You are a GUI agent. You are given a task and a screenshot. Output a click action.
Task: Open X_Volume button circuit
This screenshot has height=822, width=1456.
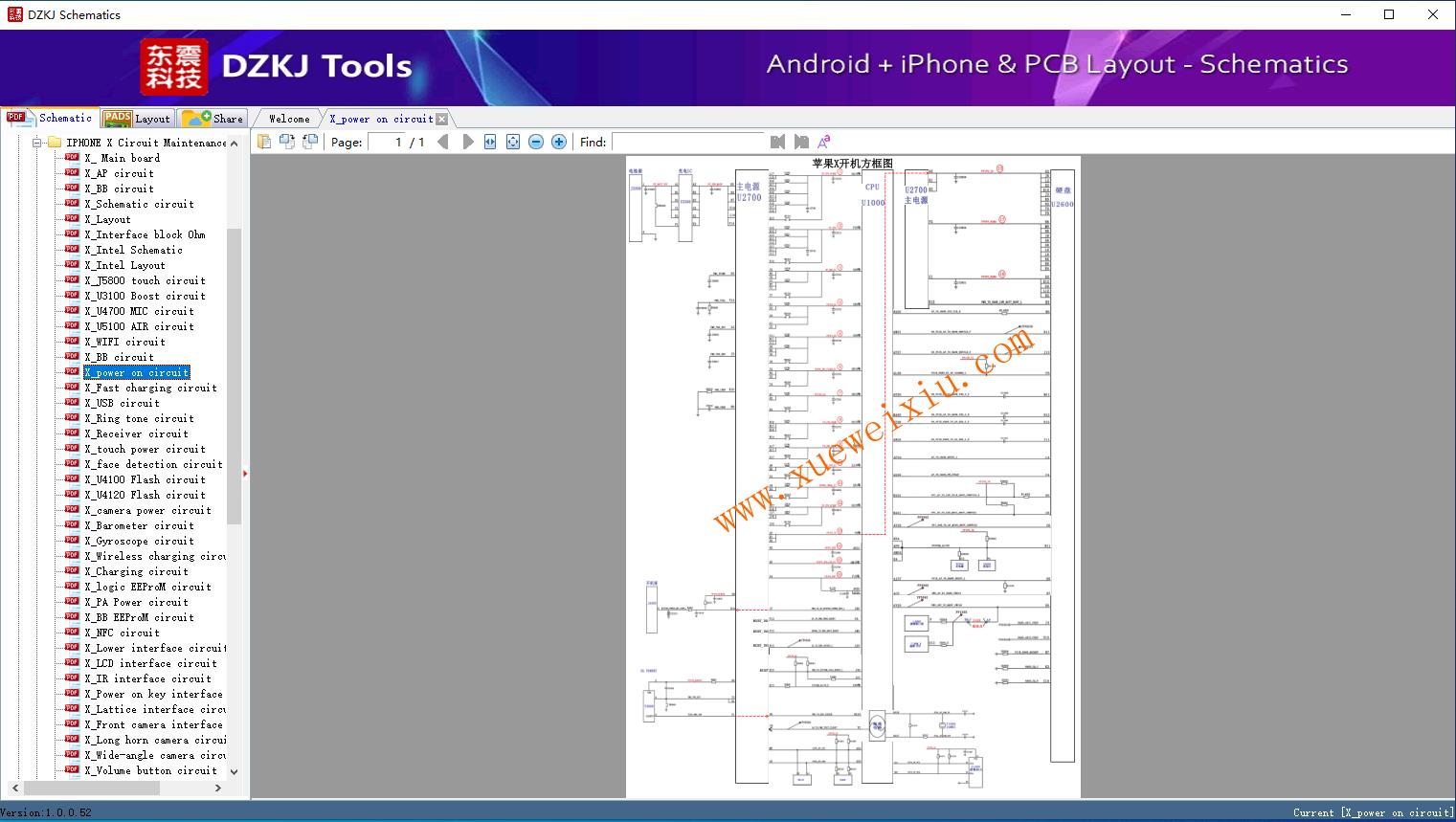pos(150,770)
